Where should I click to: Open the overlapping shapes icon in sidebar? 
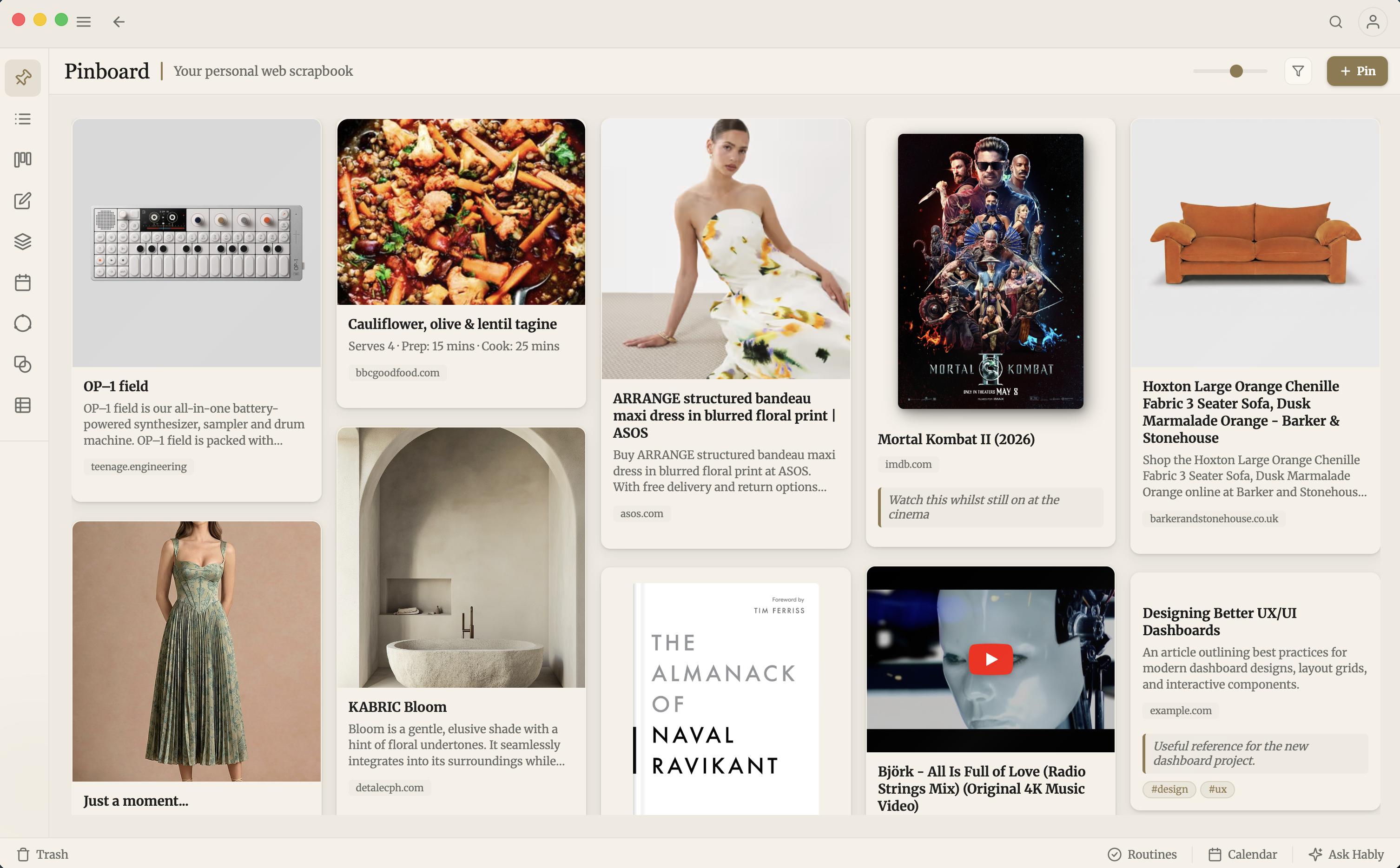(23, 364)
